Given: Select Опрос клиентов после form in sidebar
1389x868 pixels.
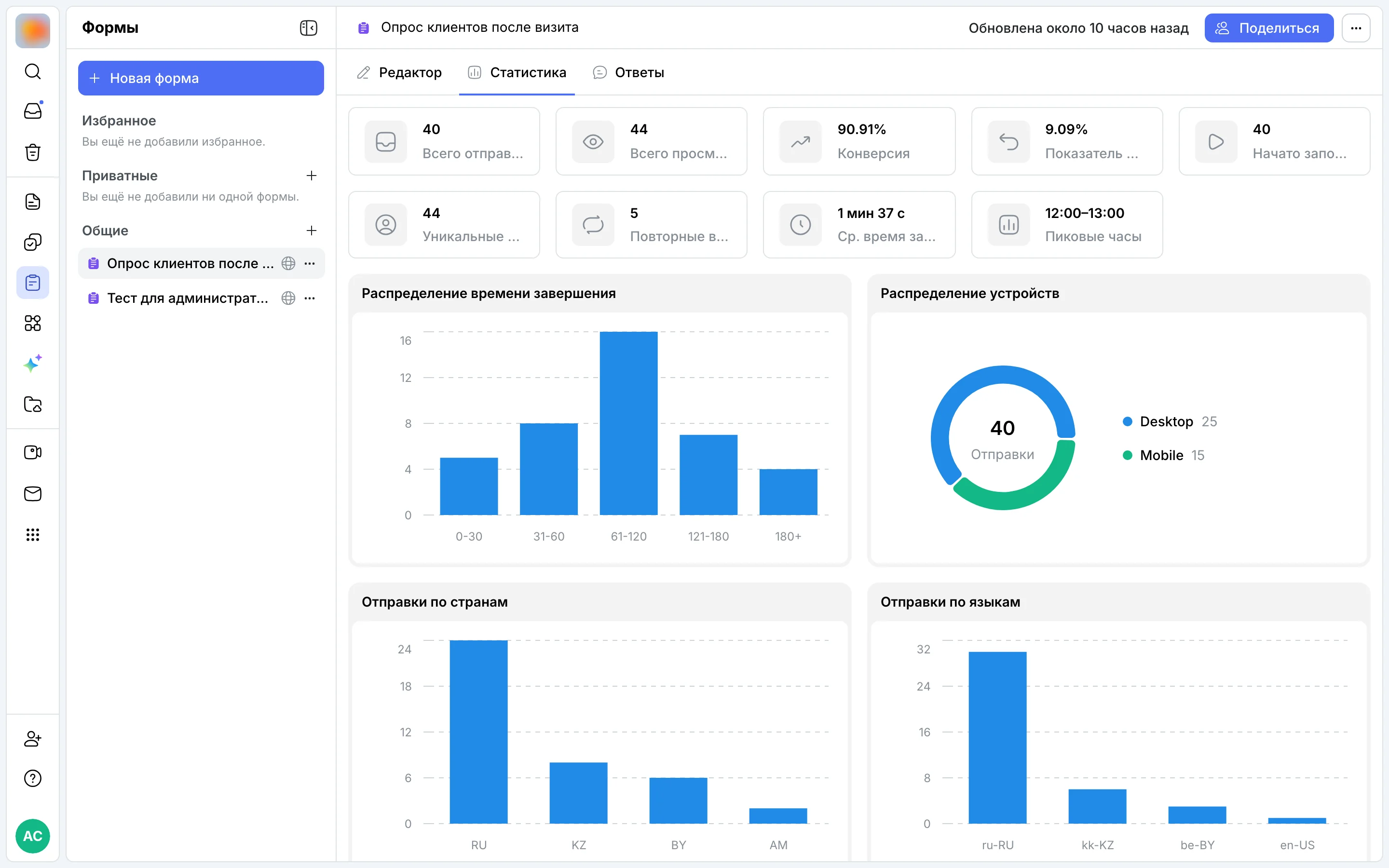Looking at the screenshot, I should 202,263.
